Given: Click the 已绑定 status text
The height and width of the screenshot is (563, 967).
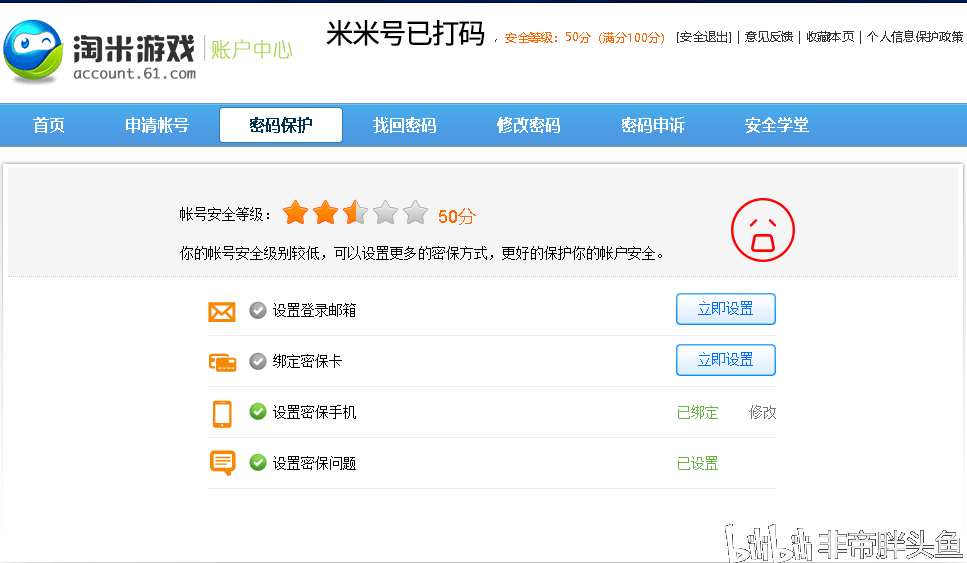Looking at the screenshot, I should click(x=697, y=413).
